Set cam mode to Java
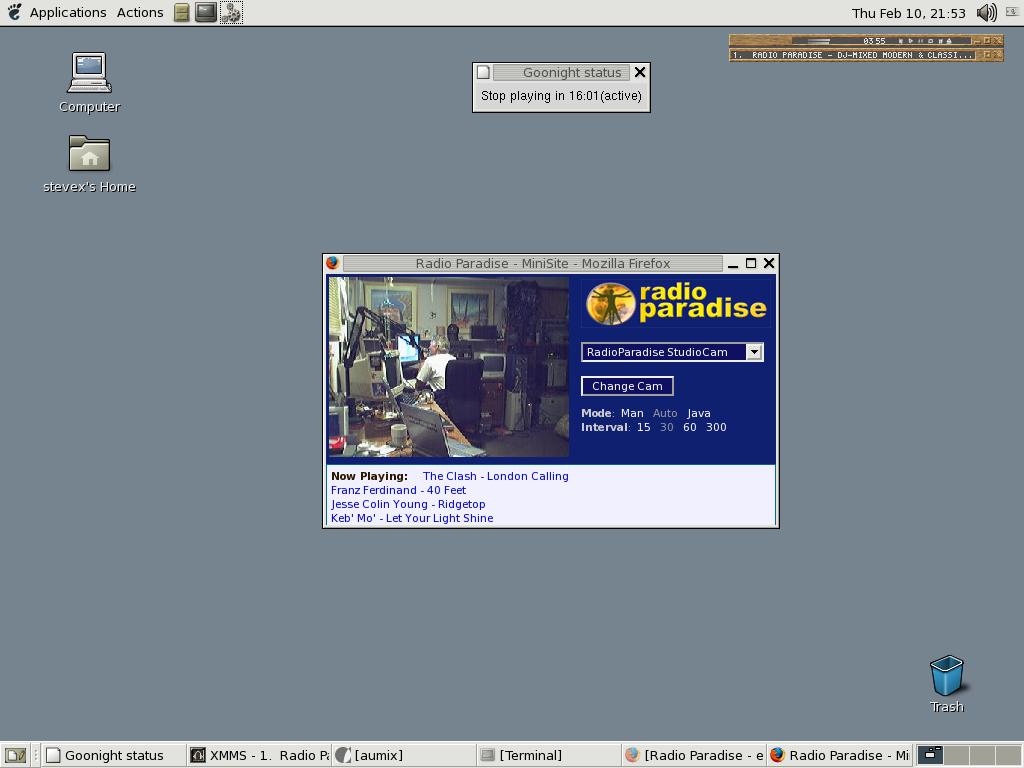Image resolution: width=1024 pixels, height=768 pixels. pos(699,413)
